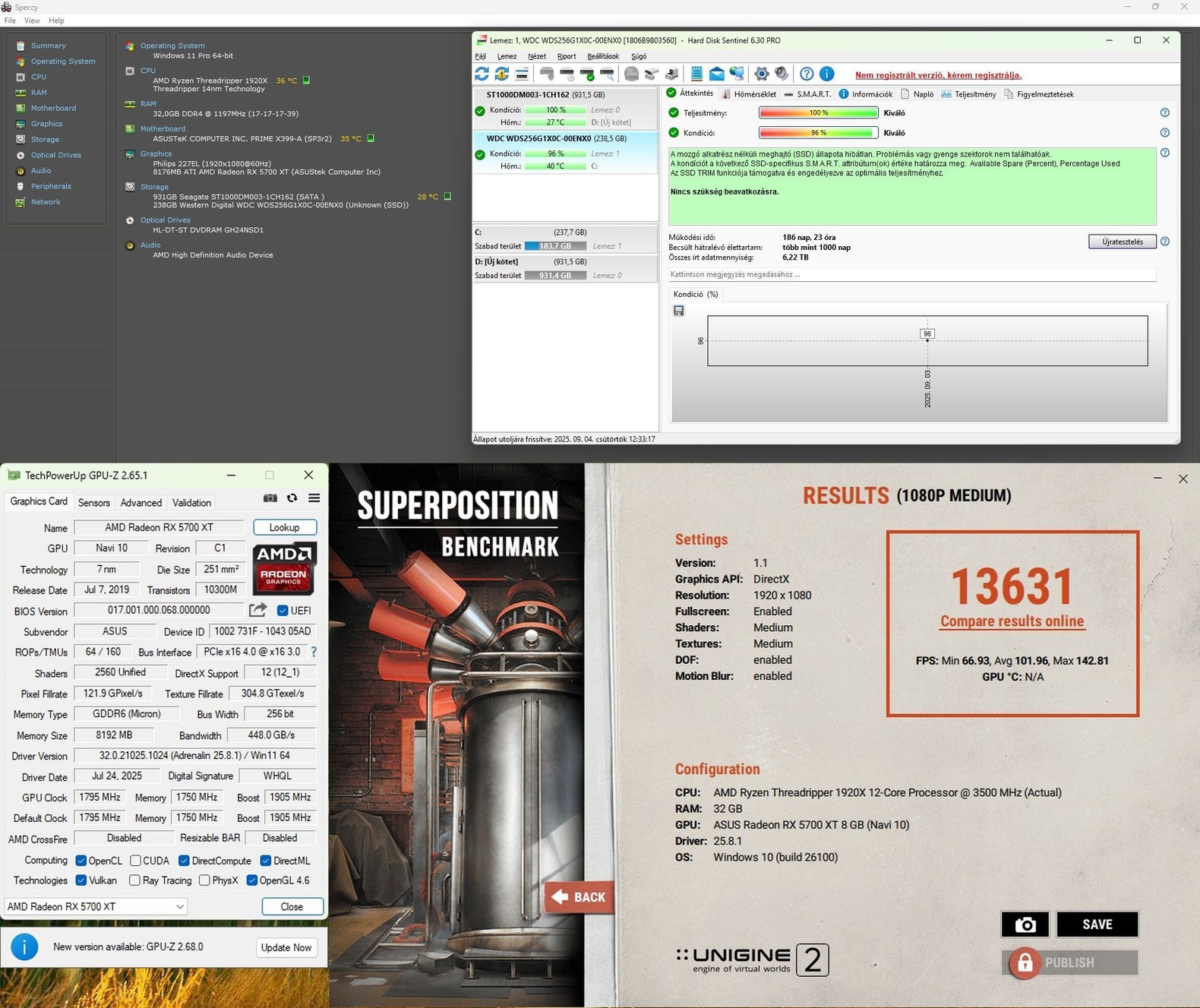The width and height of the screenshot is (1200, 1008).
Task: Click the blue info icon in Sentinel toolbar
Action: click(x=827, y=74)
